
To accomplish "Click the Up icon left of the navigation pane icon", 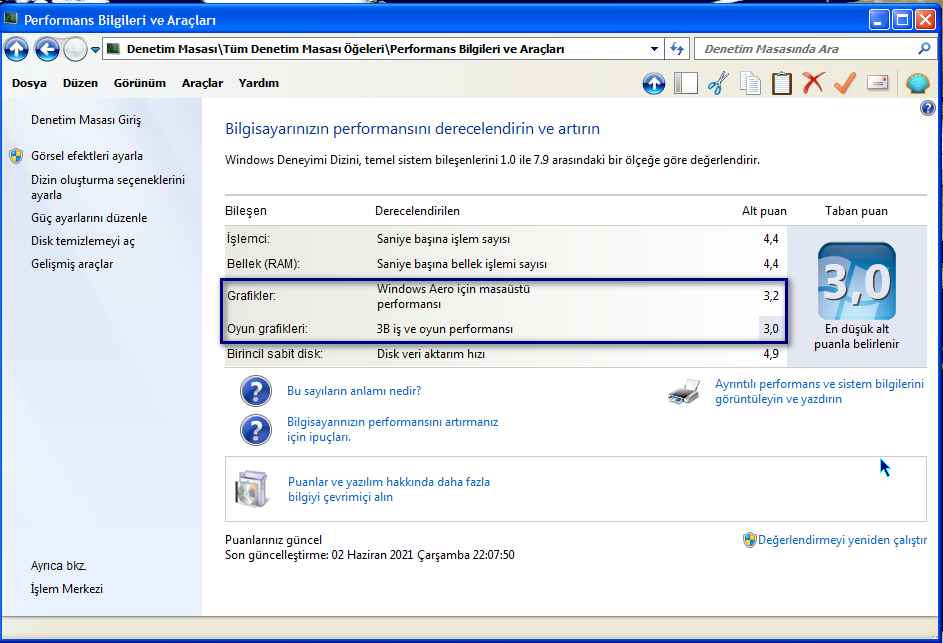I will (x=654, y=84).
